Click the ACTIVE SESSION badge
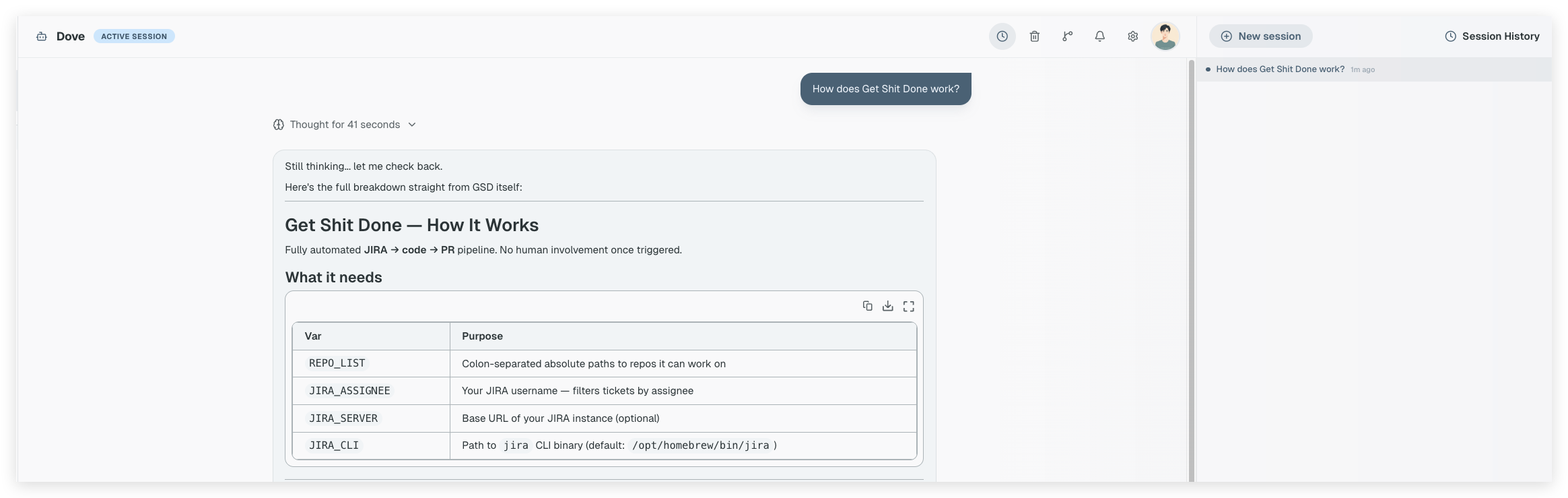Viewport: 1568px width, 498px height. pyautogui.click(x=134, y=36)
